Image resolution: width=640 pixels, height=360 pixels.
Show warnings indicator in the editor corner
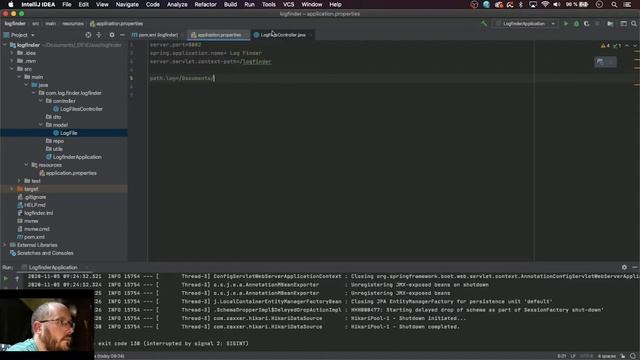click(605, 46)
